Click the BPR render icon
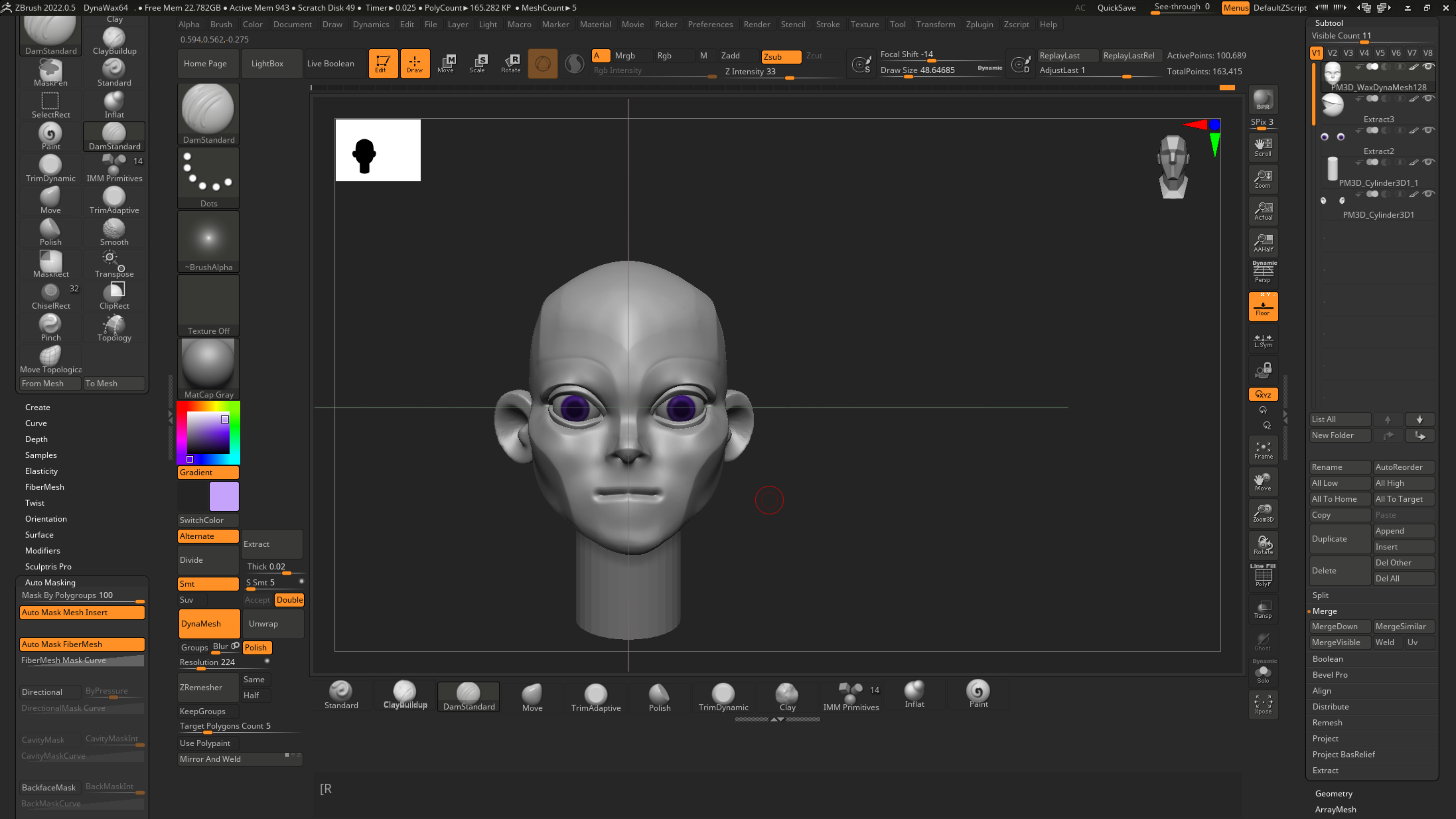This screenshot has height=819, width=1456. [x=1263, y=100]
